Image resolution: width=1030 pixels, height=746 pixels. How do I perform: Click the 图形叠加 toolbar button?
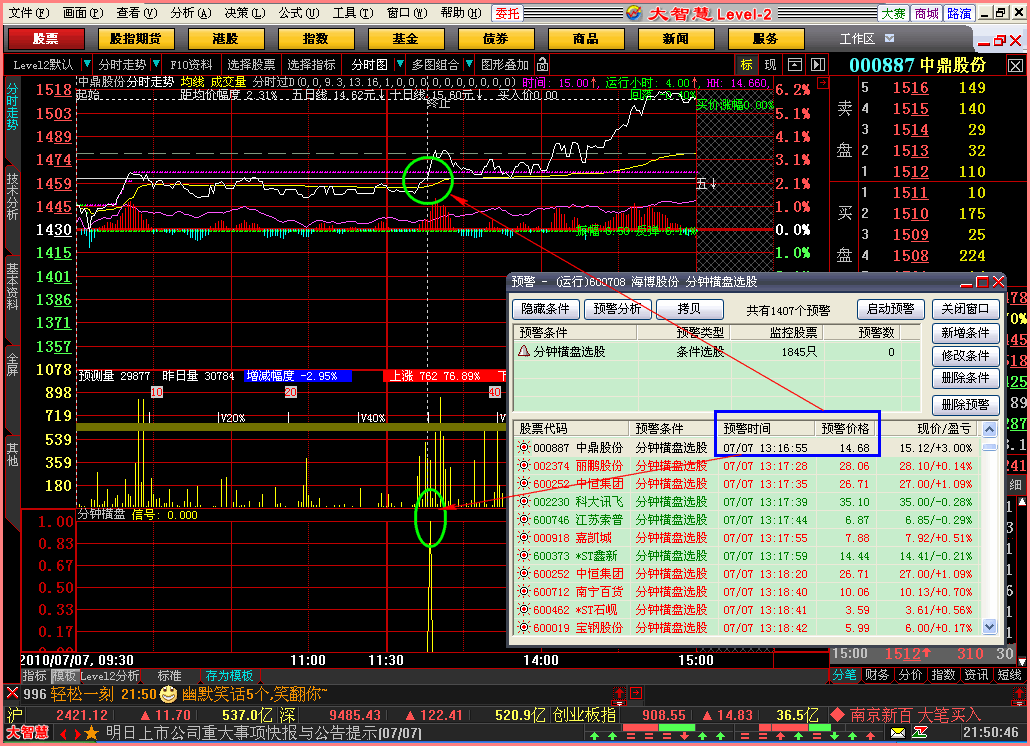click(x=504, y=64)
